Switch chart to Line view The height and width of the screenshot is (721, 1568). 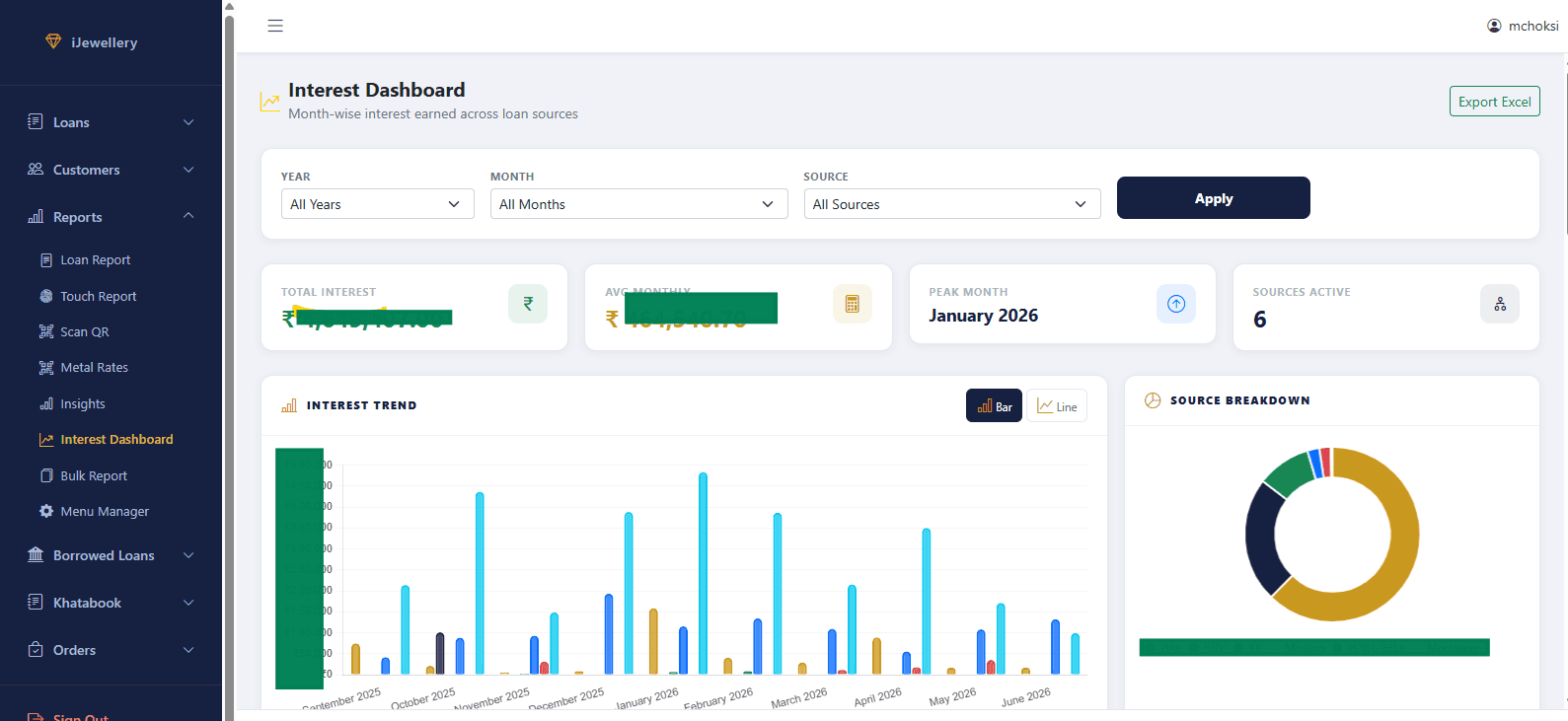tap(1057, 405)
